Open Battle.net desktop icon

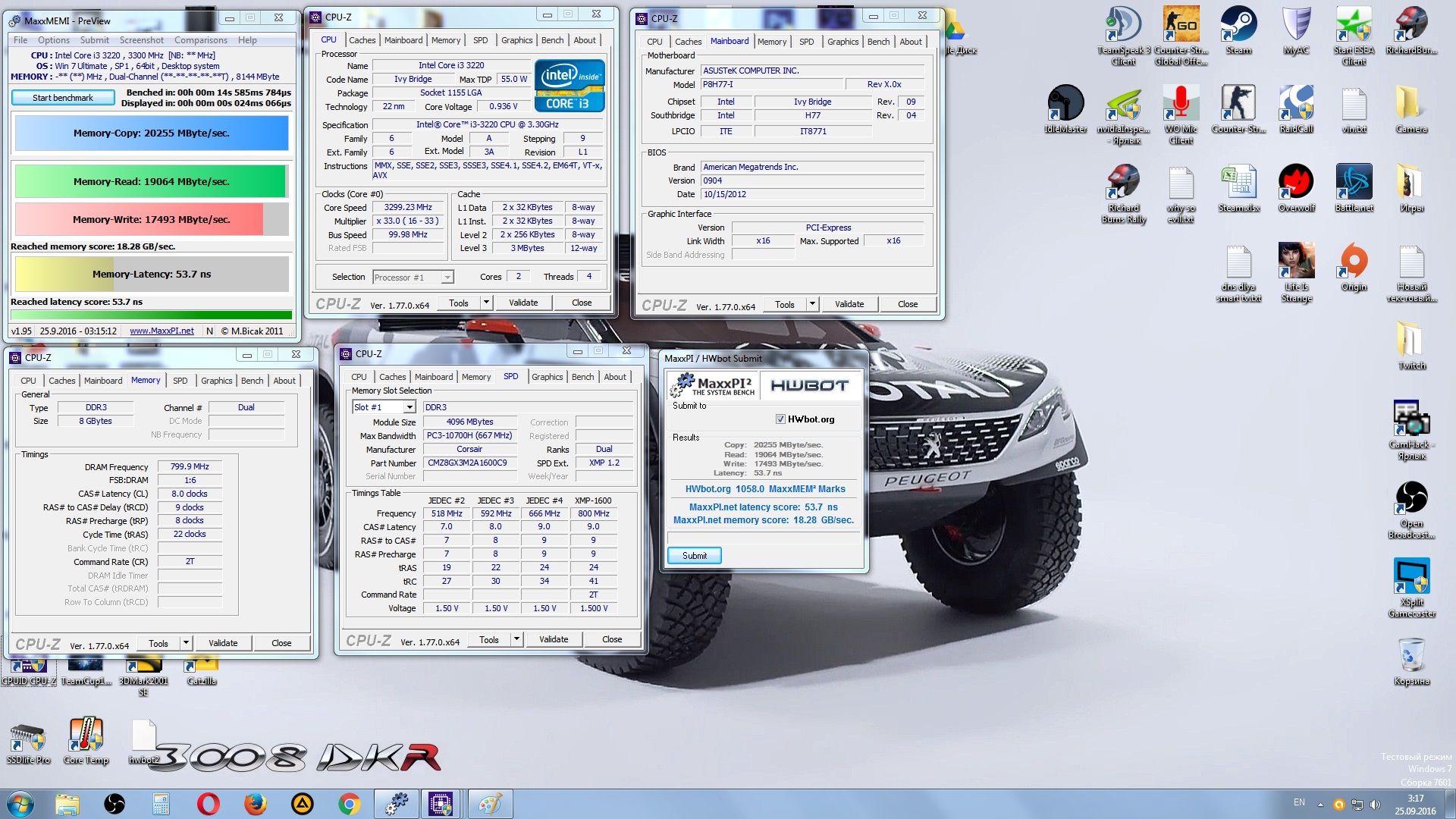(x=1354, y=188)
